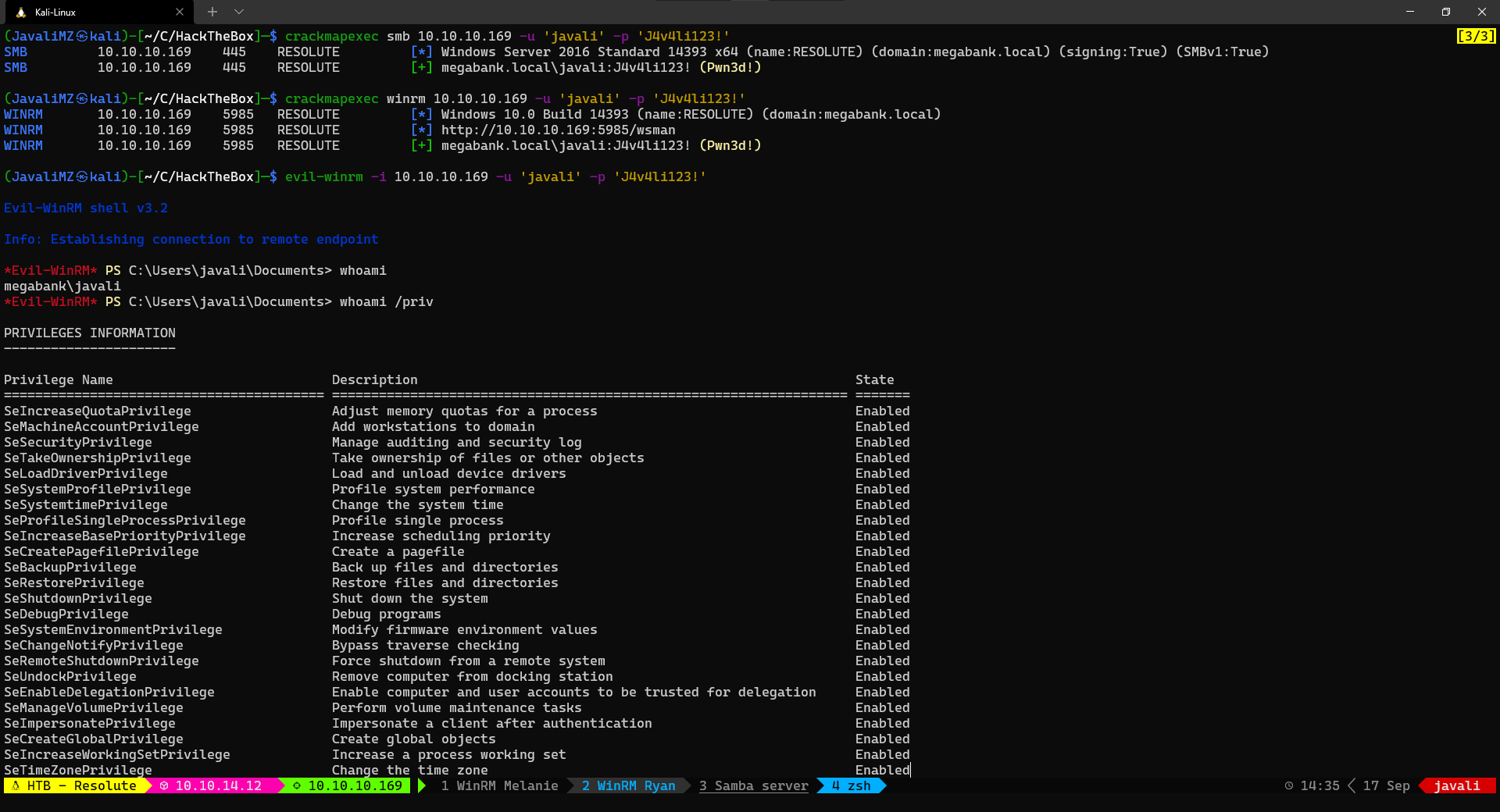1500x812 pixels.
Task: Click the SeCreateGlobalPrivilege row
Action: coord(456,739)
